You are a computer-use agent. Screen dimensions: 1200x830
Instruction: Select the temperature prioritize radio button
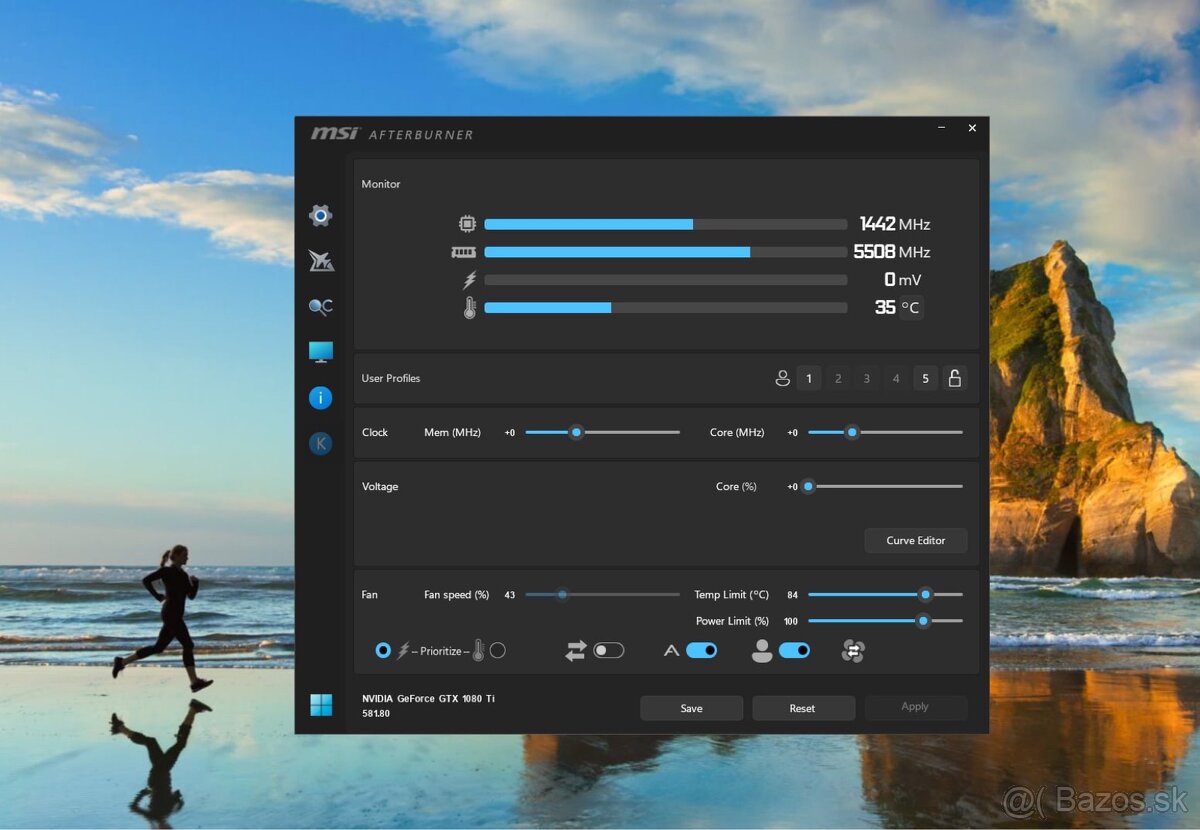click(498, 651)
